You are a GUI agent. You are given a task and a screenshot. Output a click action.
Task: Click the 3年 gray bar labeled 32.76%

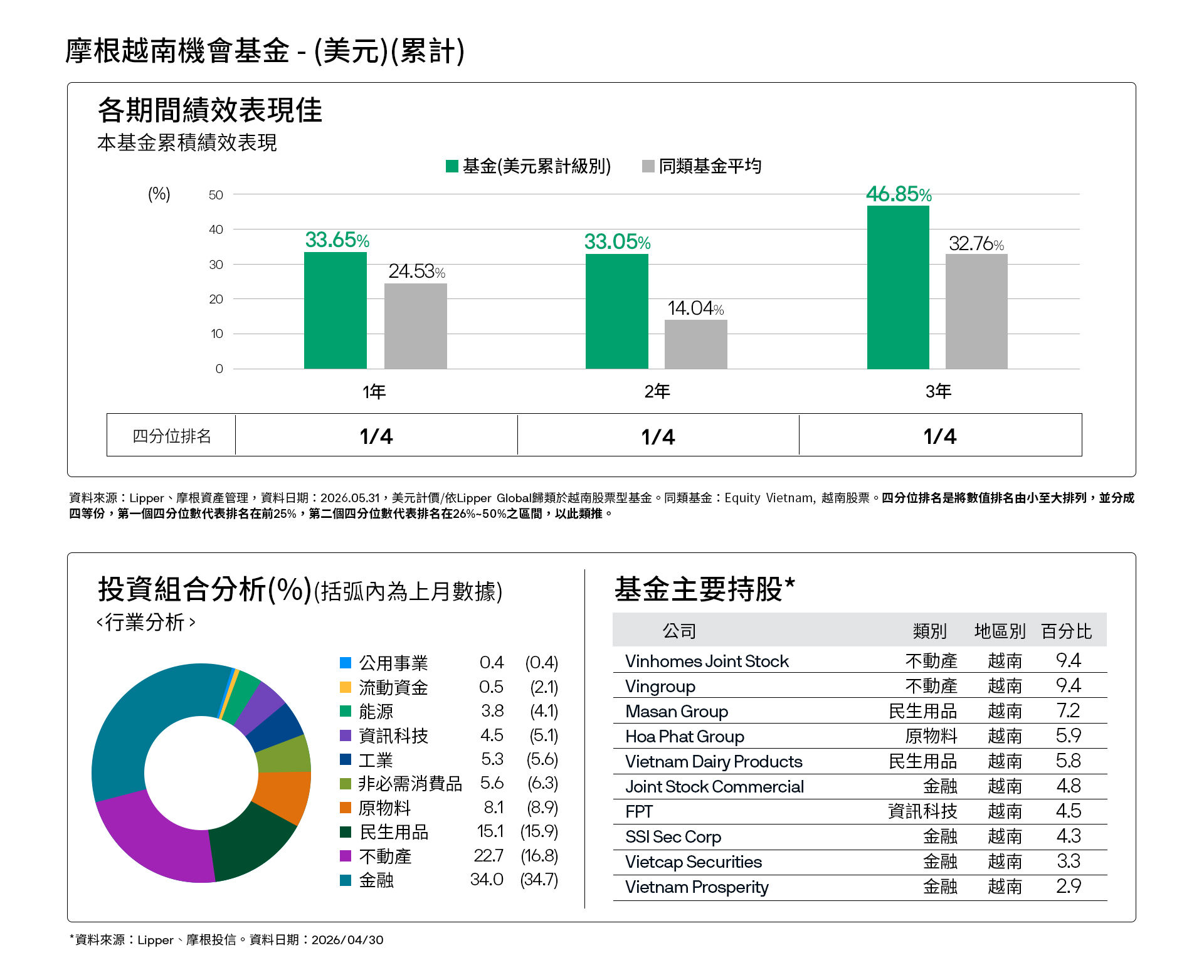pos(976,312)
